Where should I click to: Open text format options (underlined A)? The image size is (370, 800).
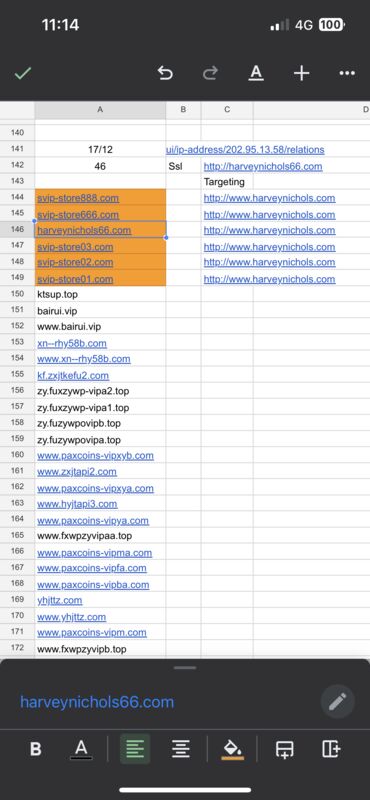(256, 73)
